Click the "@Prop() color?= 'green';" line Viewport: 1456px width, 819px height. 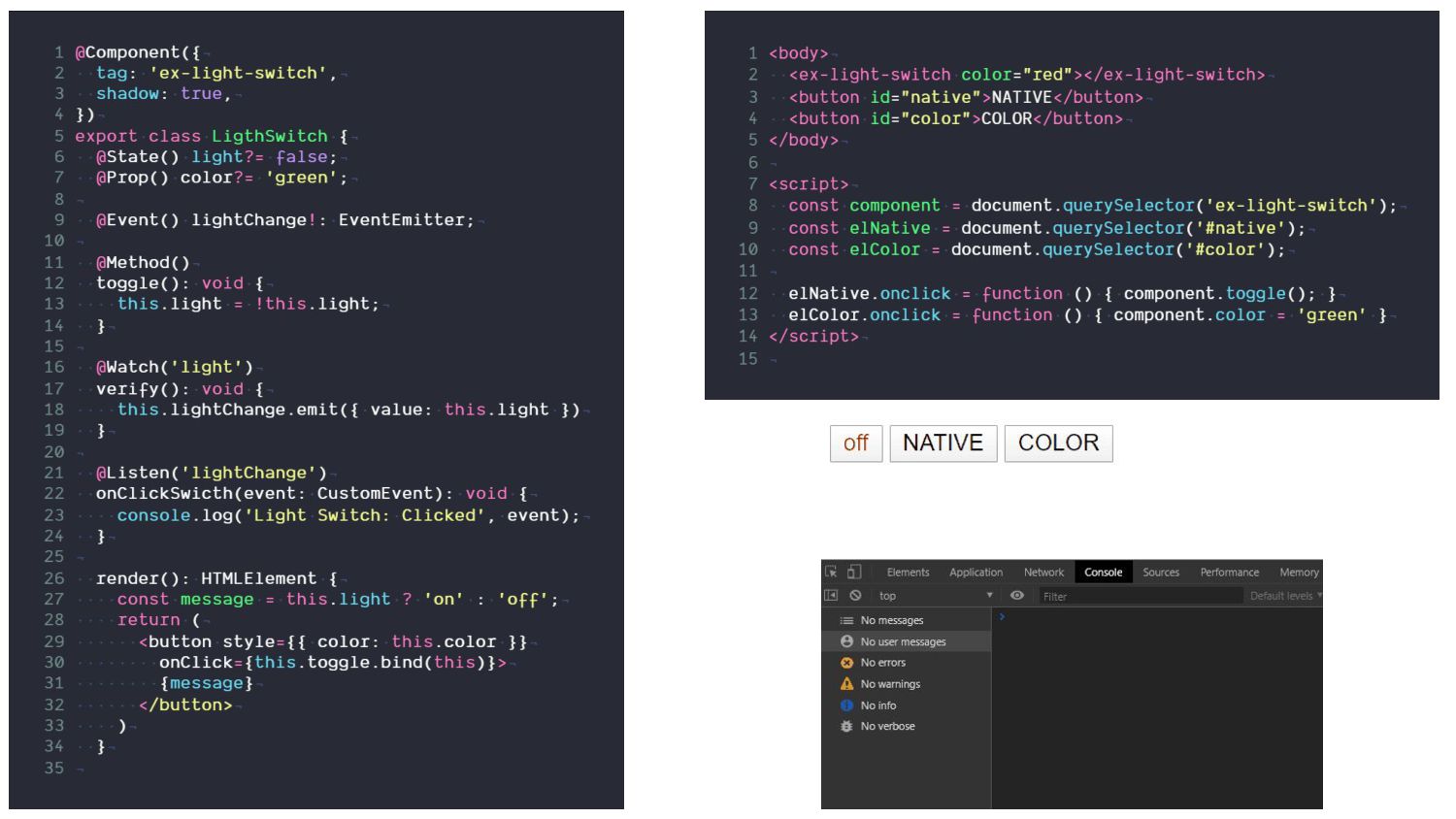tap(222, 178)
